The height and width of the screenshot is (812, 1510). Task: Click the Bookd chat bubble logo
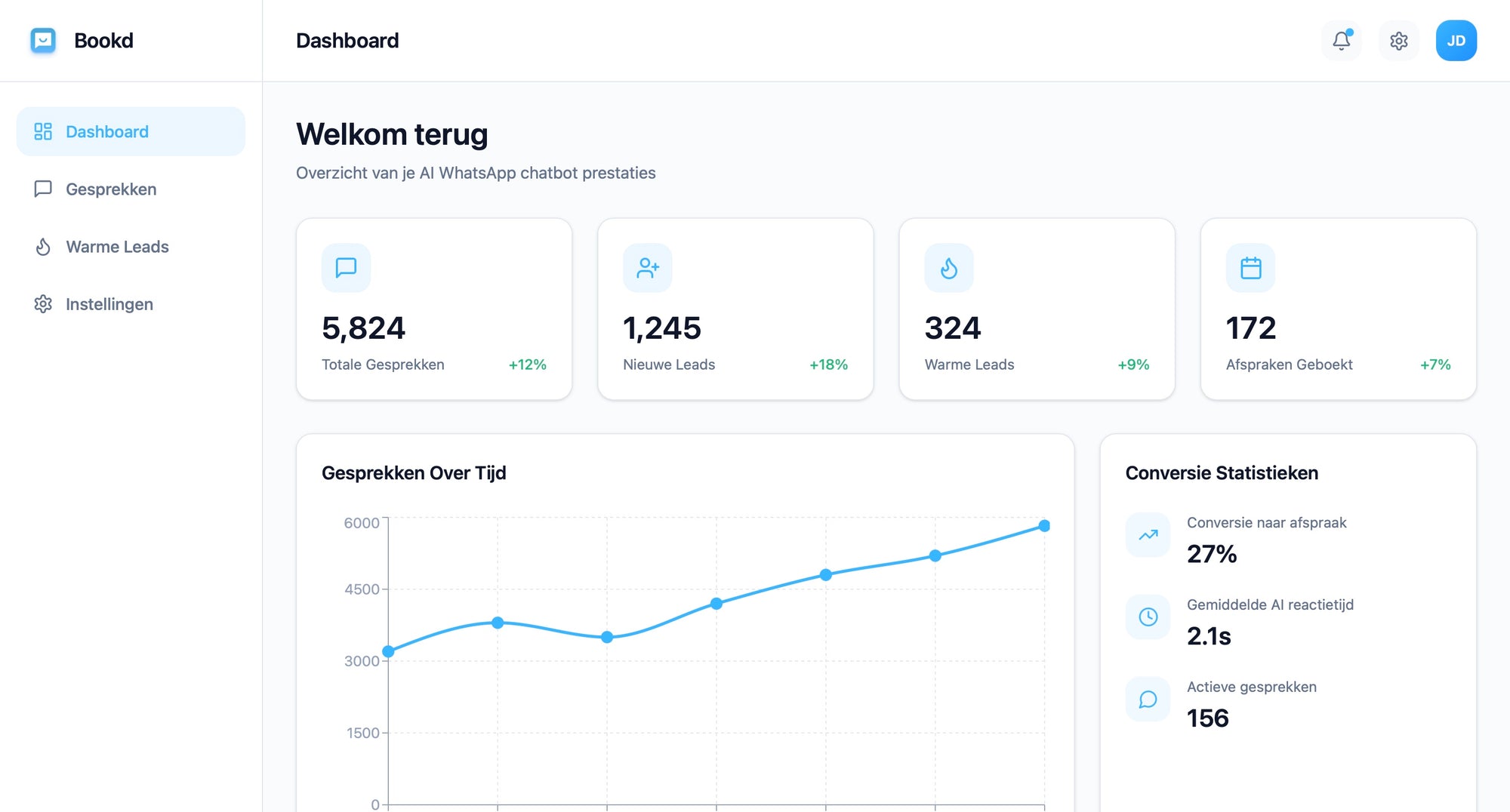(x=44, y=41)
